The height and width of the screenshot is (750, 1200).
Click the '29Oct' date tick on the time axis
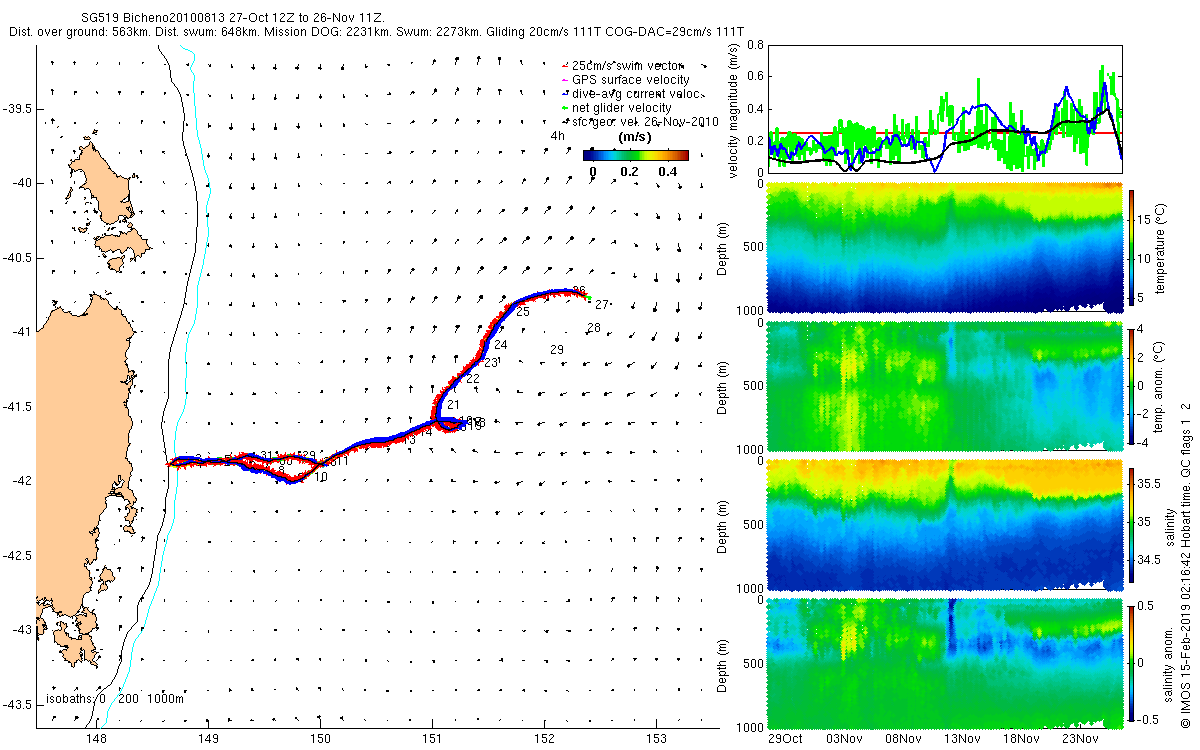[x=785, y=739]
